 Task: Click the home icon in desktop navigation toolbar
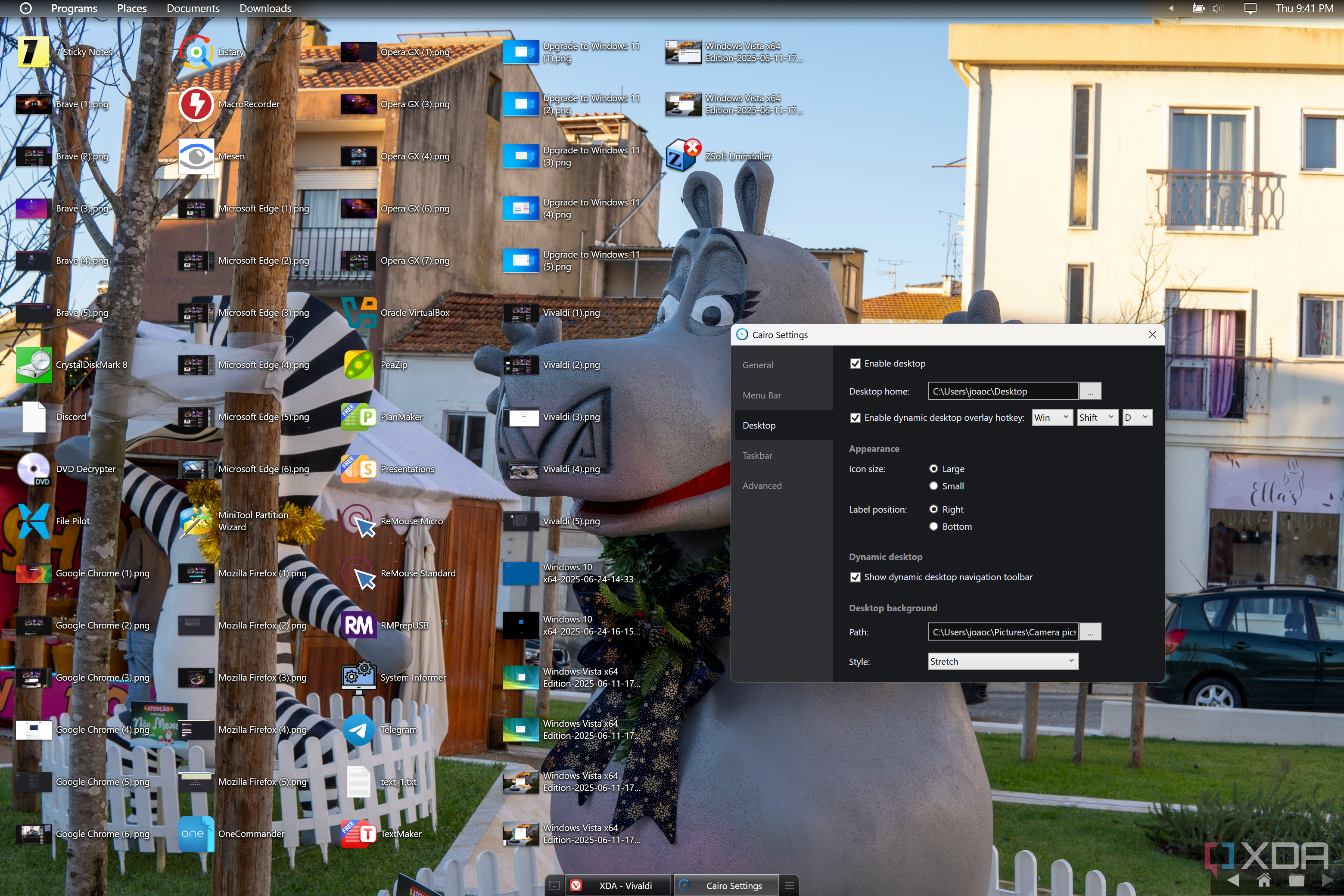pyautogui.click(x=1265, y=880)
